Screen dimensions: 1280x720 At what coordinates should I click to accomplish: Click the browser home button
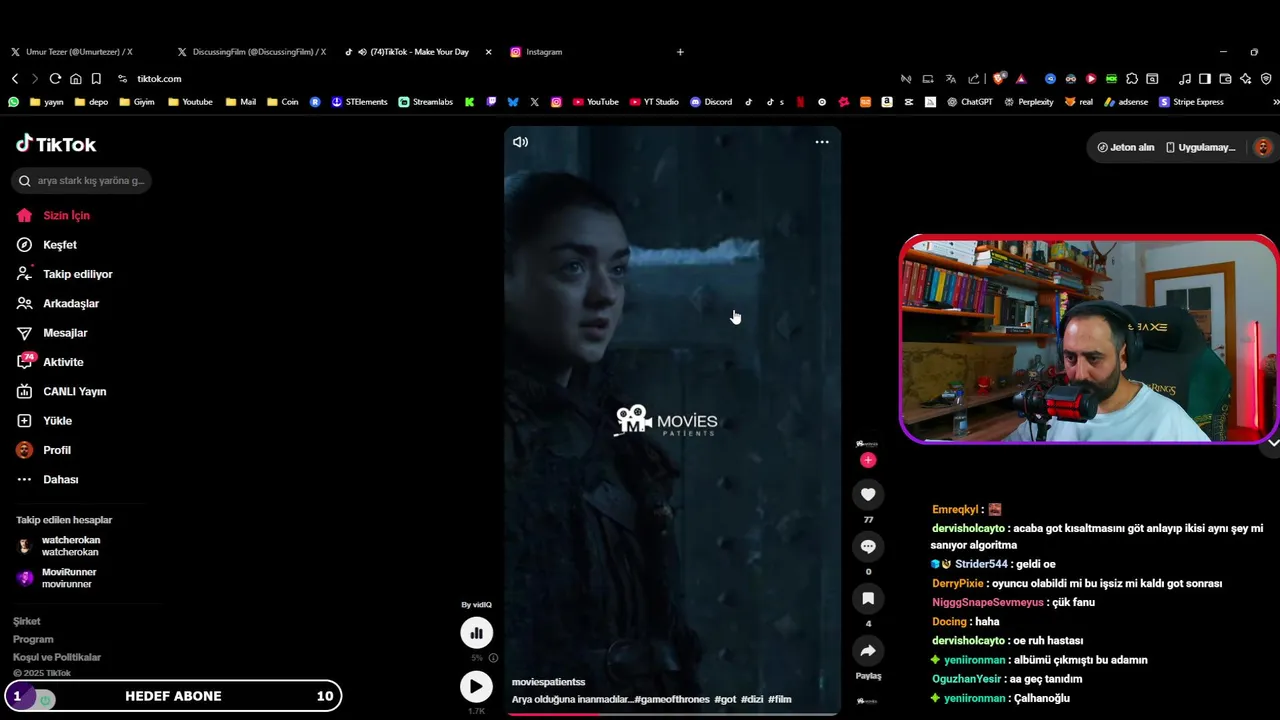coord(75,79)
